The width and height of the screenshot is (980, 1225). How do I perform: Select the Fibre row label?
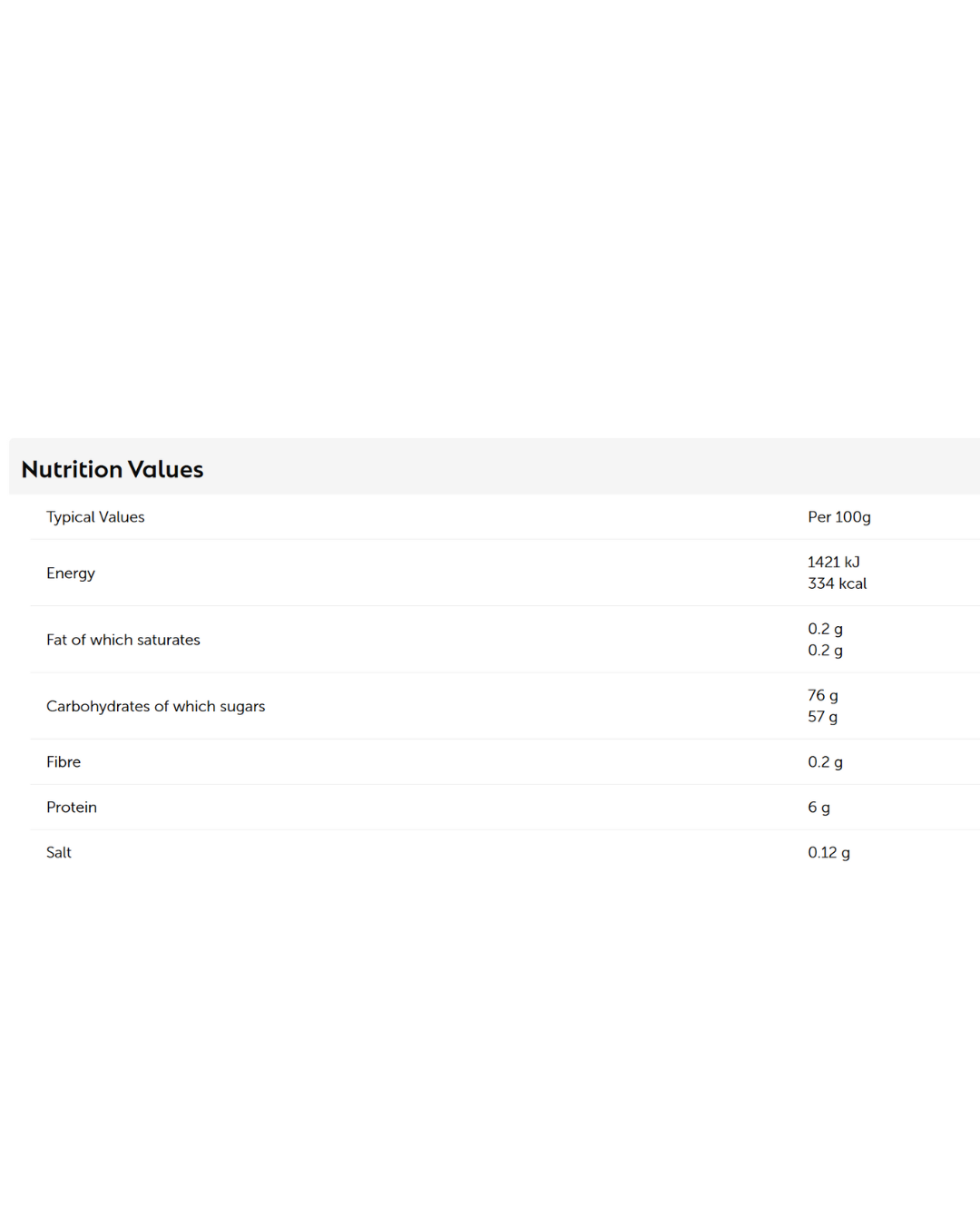[64, 762]
